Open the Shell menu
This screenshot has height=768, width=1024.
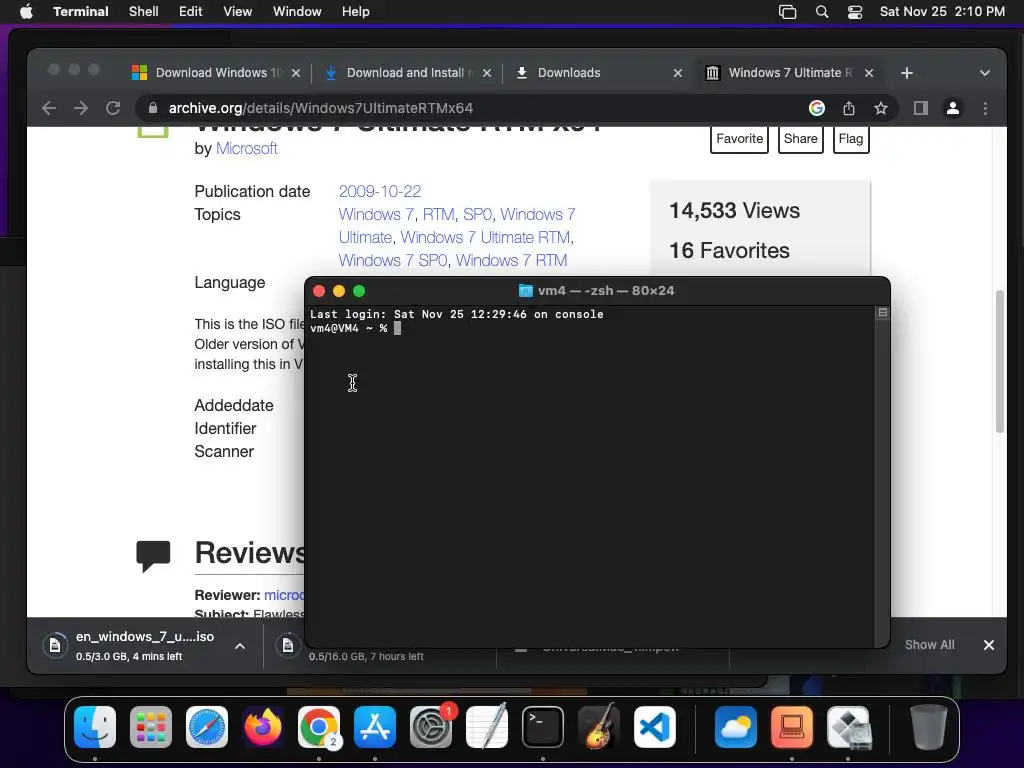[x=144, y=12]
